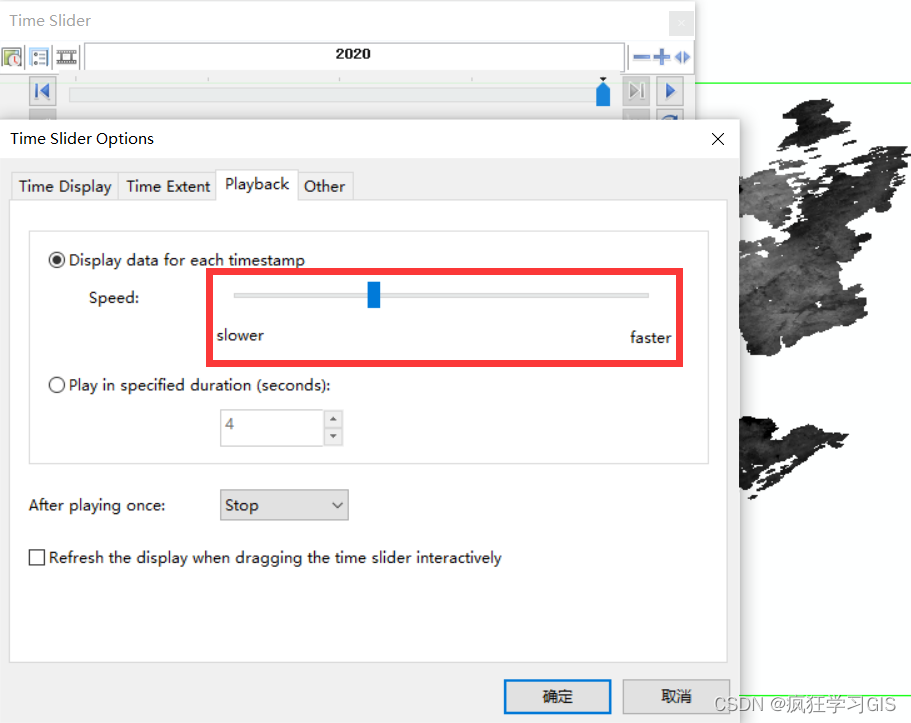Jump to first timestamp with step-back button

click(42, 91)
